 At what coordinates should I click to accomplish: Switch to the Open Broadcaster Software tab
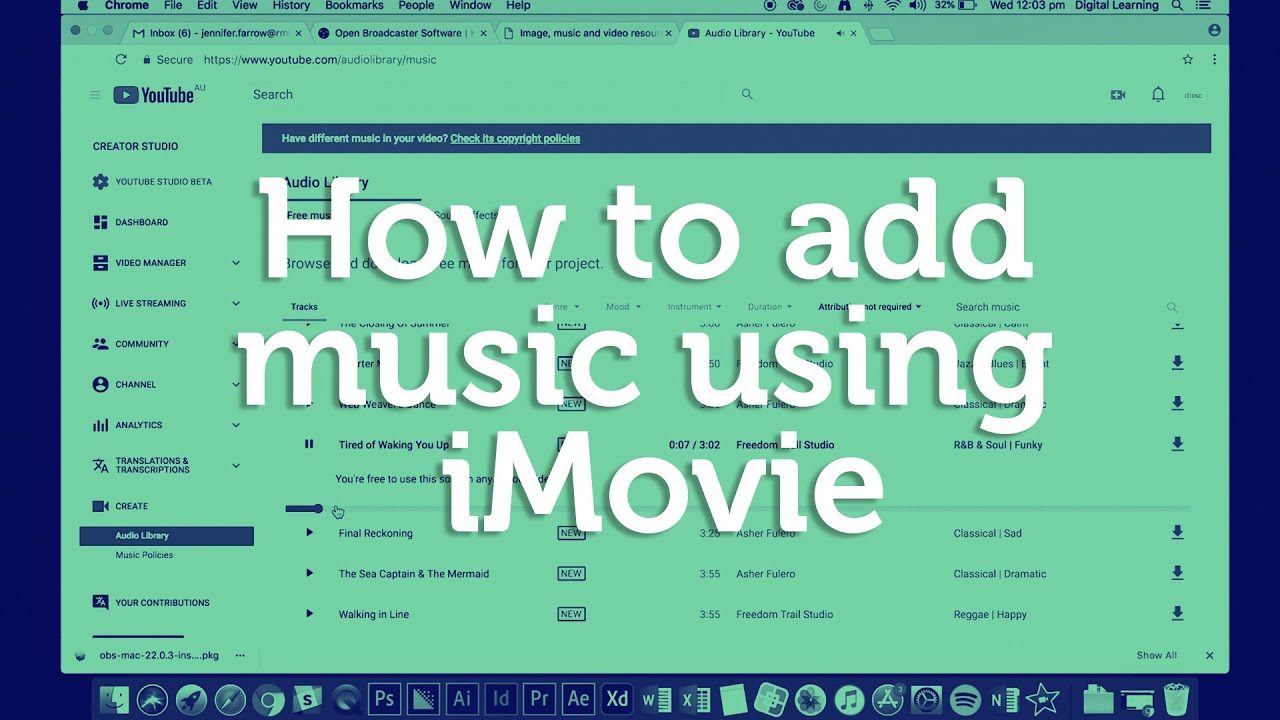pyautogui.click(x=400, y=33)
